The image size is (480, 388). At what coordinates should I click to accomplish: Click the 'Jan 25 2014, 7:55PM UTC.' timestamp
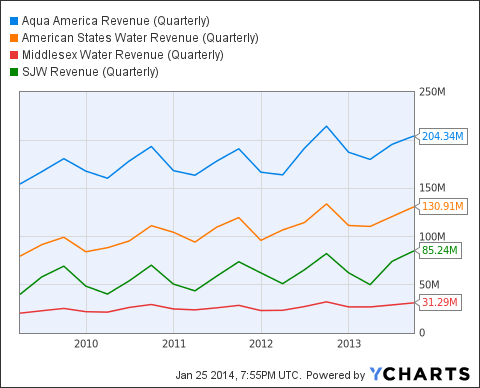pyautogui.click(x=238, y=375)
